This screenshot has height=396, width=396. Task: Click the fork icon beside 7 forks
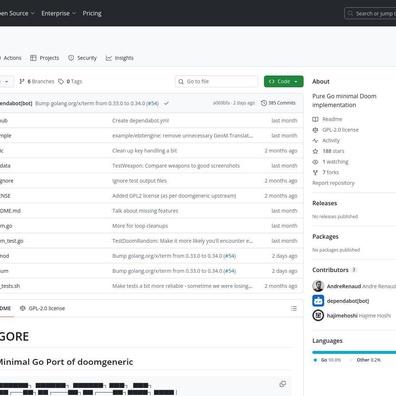coord(315,172)
